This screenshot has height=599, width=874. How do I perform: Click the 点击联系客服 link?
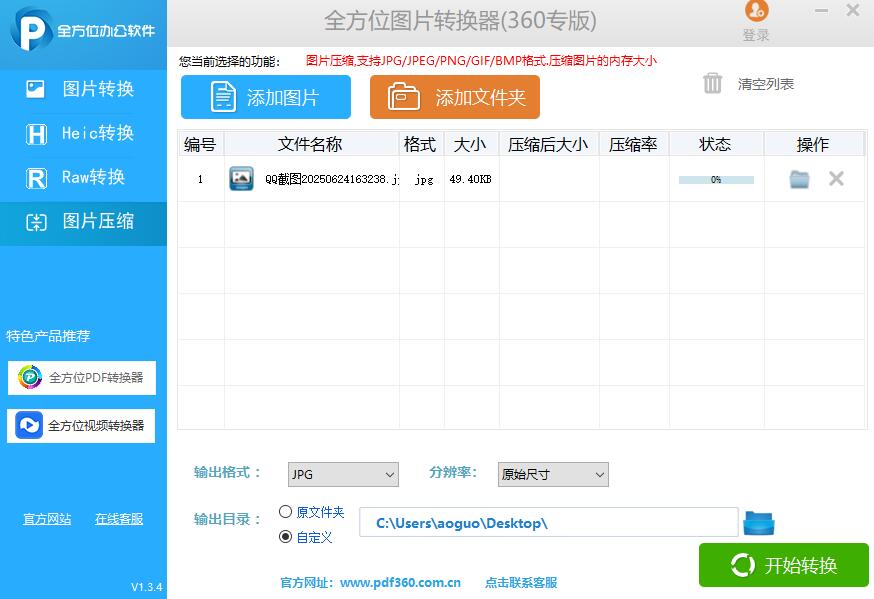[521, 582]
